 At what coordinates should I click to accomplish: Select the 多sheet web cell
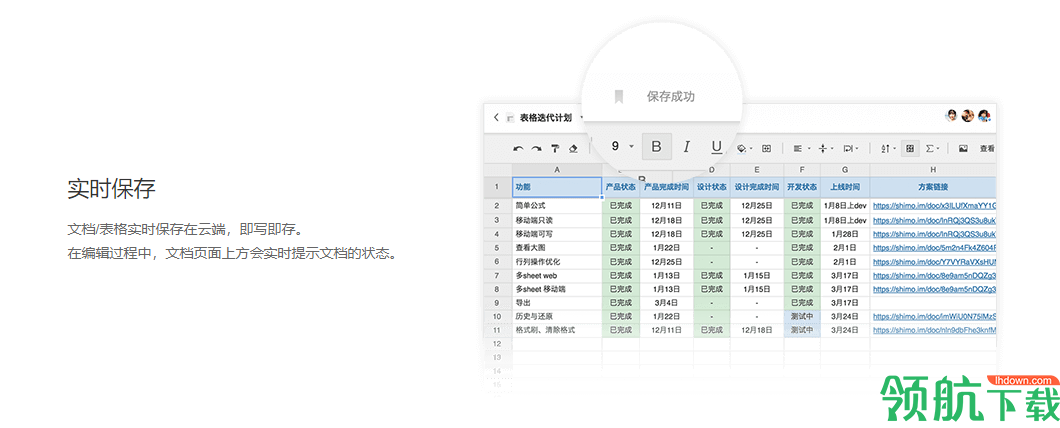pos(557,275)
